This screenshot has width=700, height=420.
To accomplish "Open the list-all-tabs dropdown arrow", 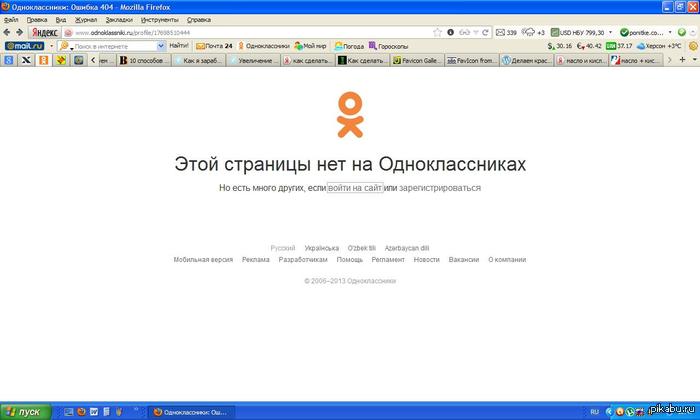I will (694, 59).
